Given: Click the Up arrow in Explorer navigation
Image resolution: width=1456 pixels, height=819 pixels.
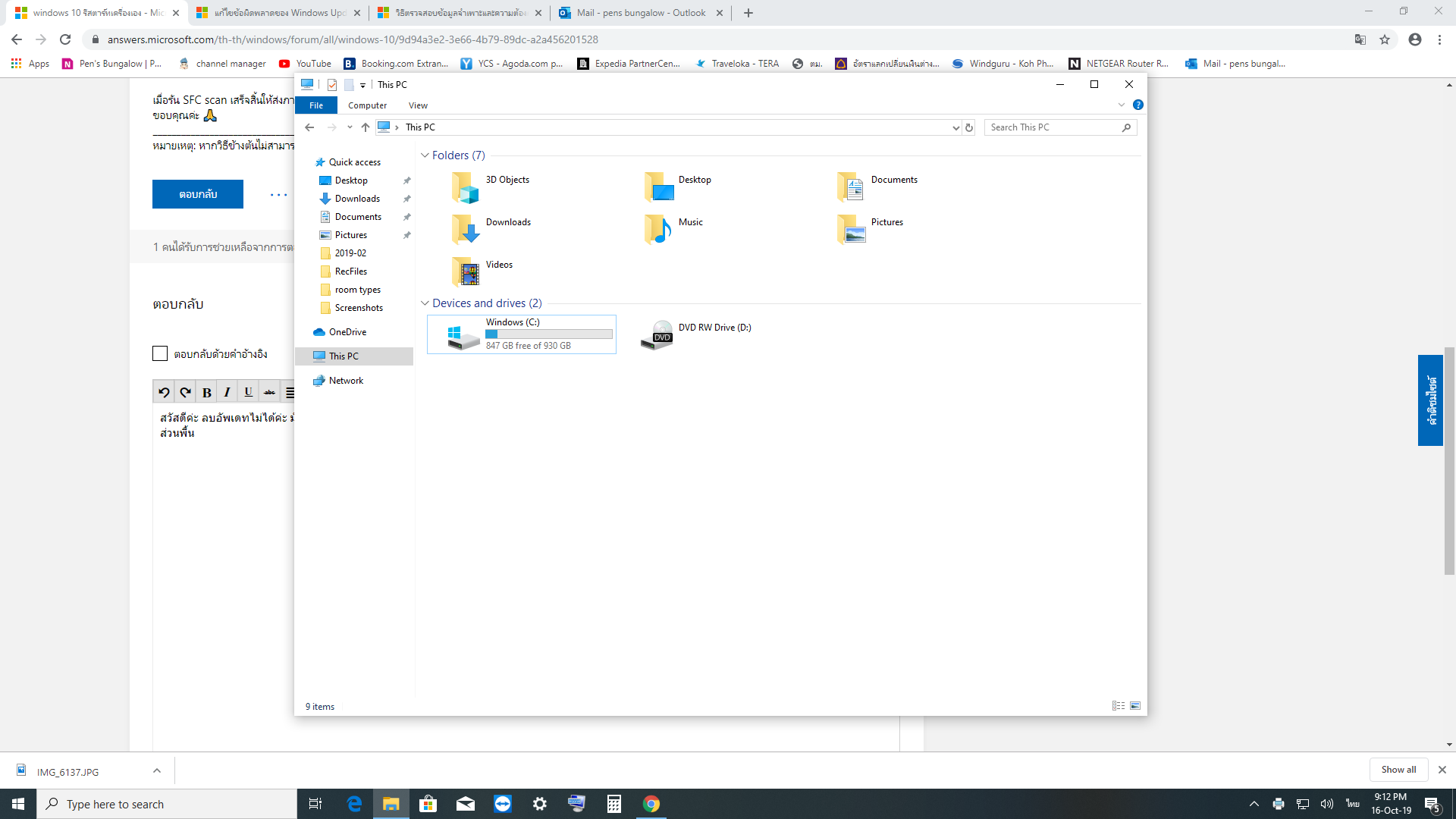Looking at the screenshot, I should (x=366, y=127).
